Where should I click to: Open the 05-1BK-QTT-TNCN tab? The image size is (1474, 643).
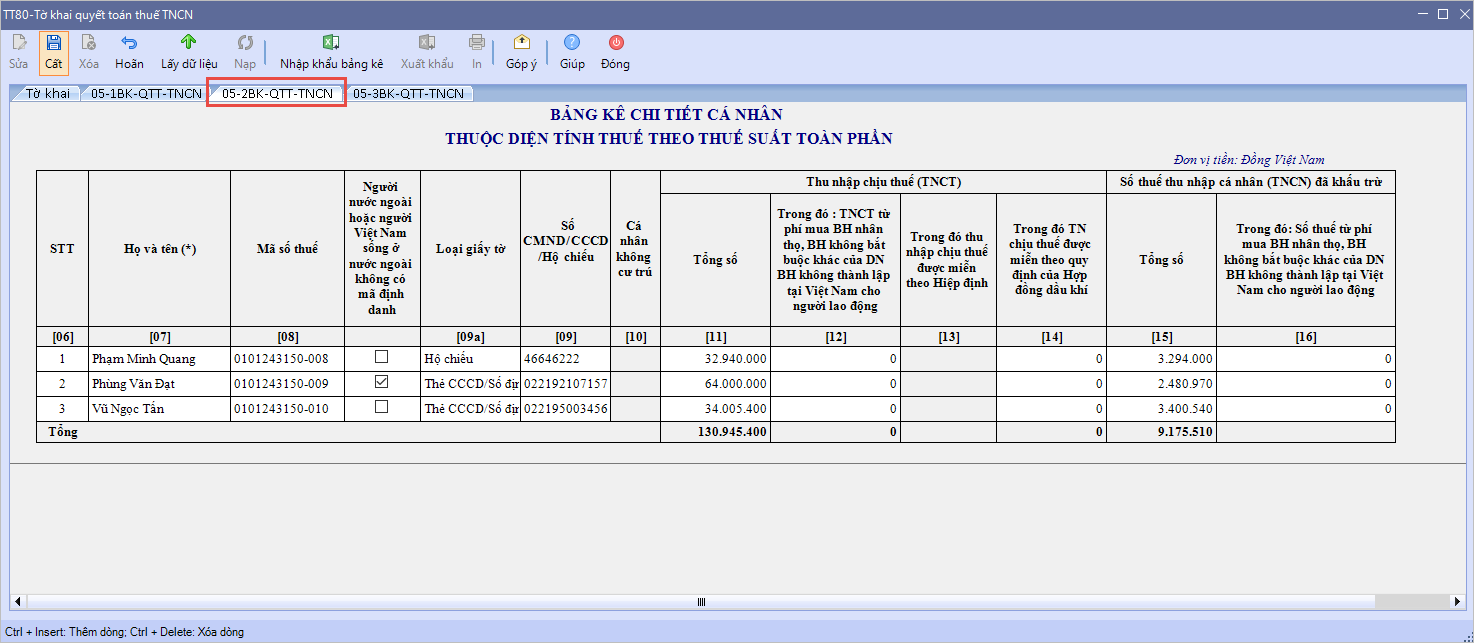click(x=146, y=94)
